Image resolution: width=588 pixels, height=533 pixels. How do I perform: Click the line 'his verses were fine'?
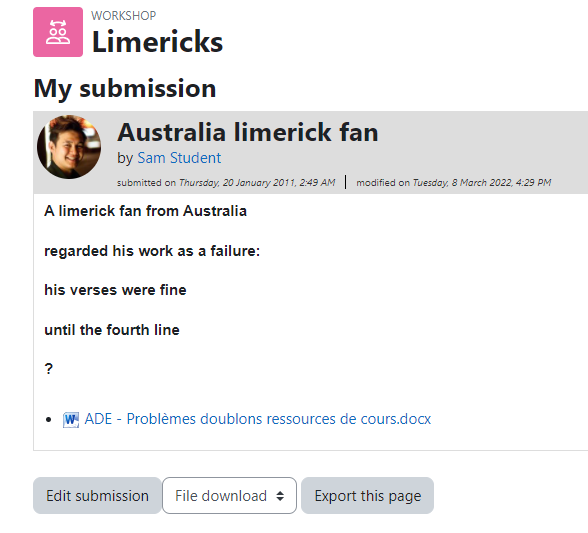[115, 290]
